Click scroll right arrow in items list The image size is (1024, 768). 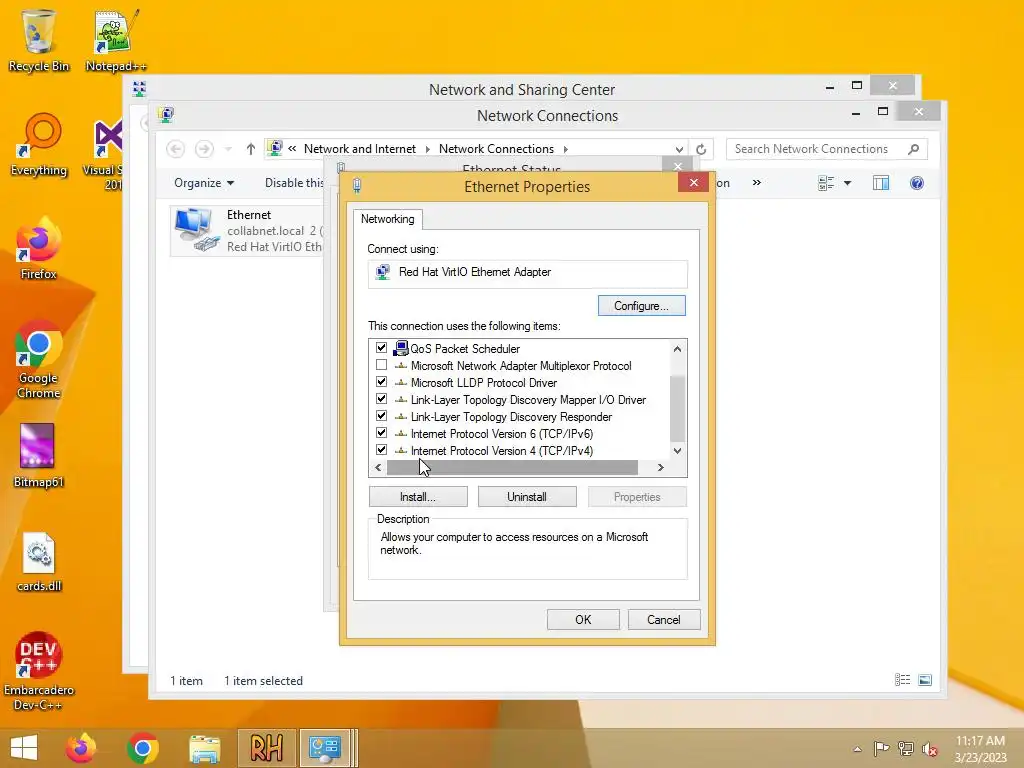pos(661,468)
